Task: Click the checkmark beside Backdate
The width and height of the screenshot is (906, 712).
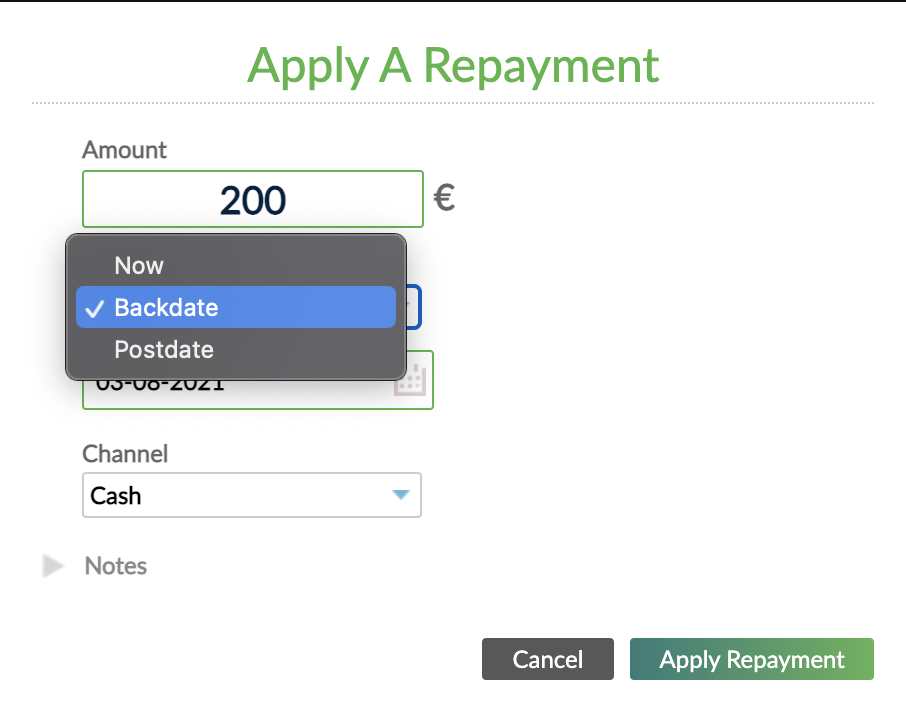Action: 93,307
